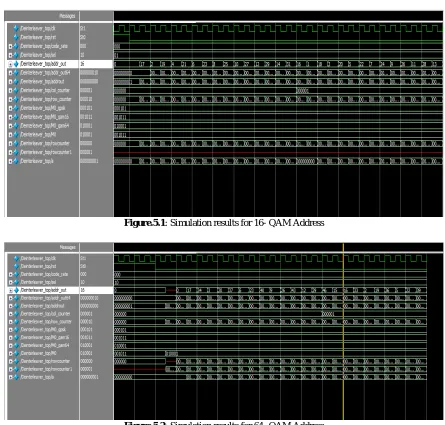Image resolution: width=445 pixels, height=425 pixels.
Task: Click the Messages header in the 64-QAM waveform
Action: tap(68, 247)
